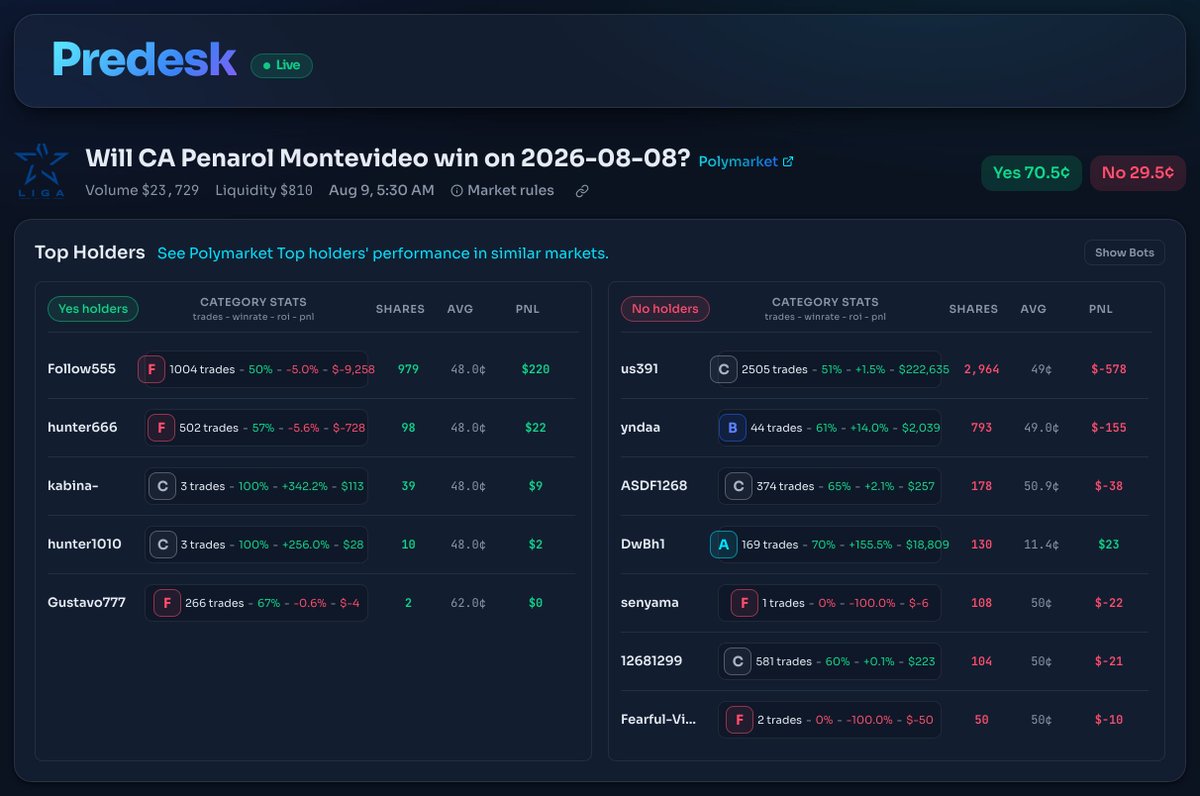
Task: Click the SHARES column header under Yes holders
Action: [x=400, y=309]
